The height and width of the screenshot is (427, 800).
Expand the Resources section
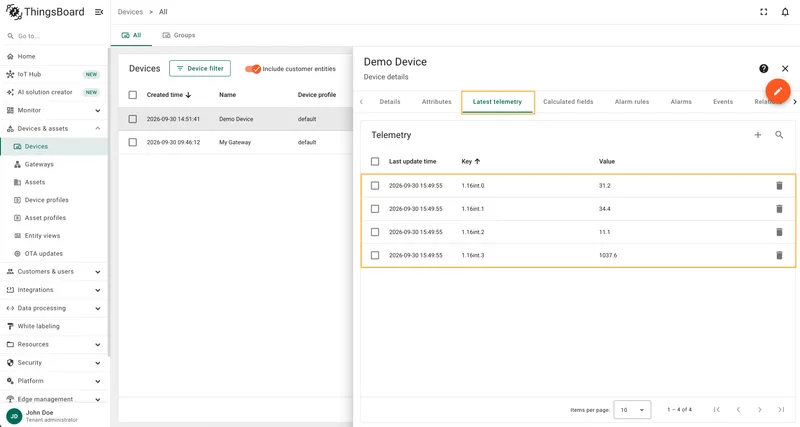click(54, 344)
